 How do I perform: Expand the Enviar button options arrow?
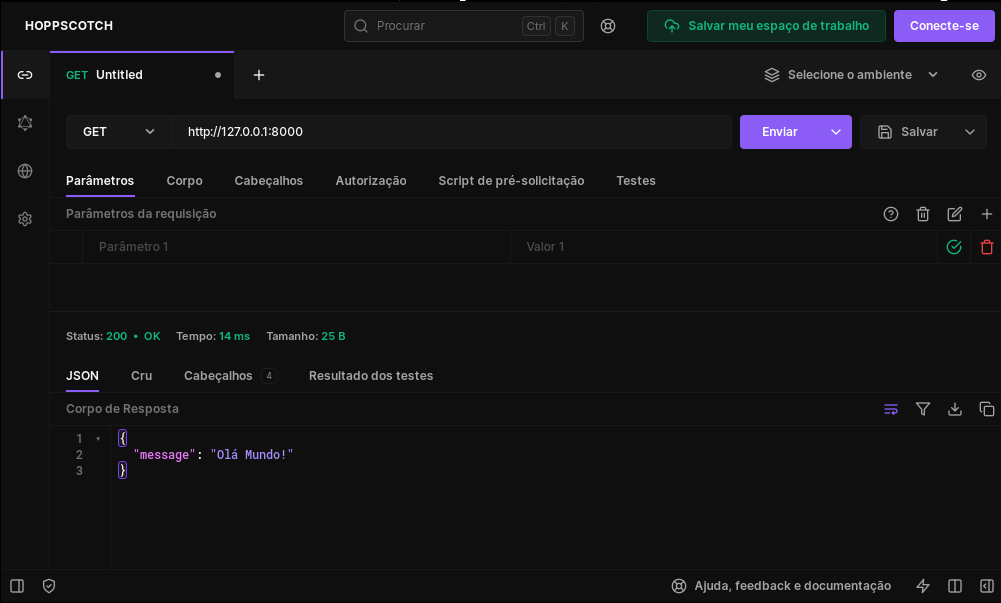[836, 132]
